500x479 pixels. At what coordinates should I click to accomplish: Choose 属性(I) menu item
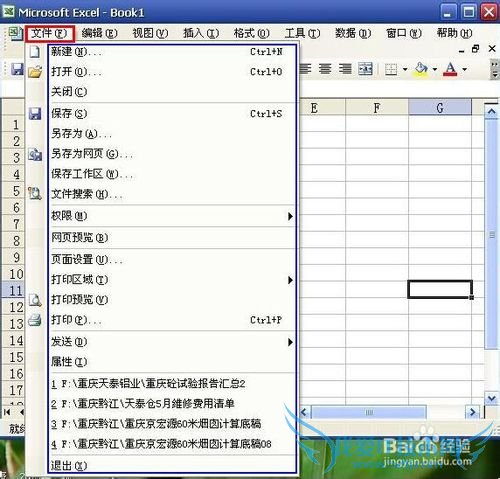(172, 362)
